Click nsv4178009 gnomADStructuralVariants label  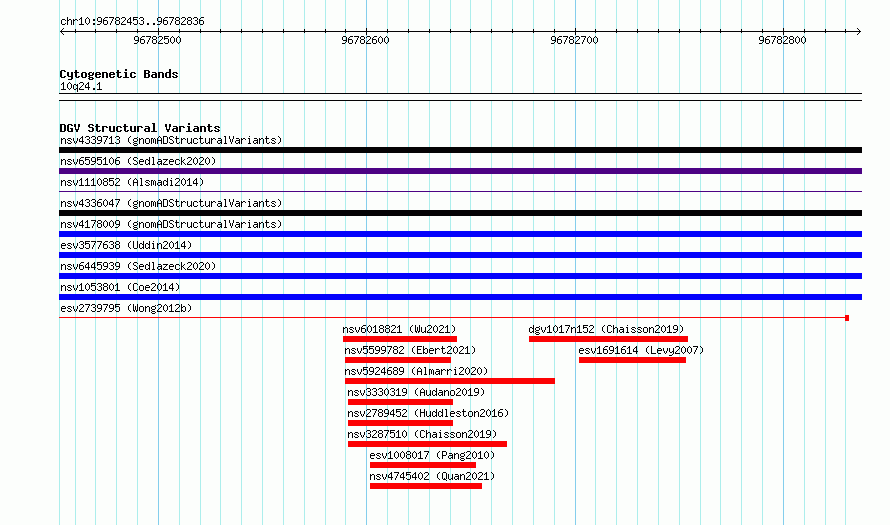pyautogui.click(x=171, y=224)
